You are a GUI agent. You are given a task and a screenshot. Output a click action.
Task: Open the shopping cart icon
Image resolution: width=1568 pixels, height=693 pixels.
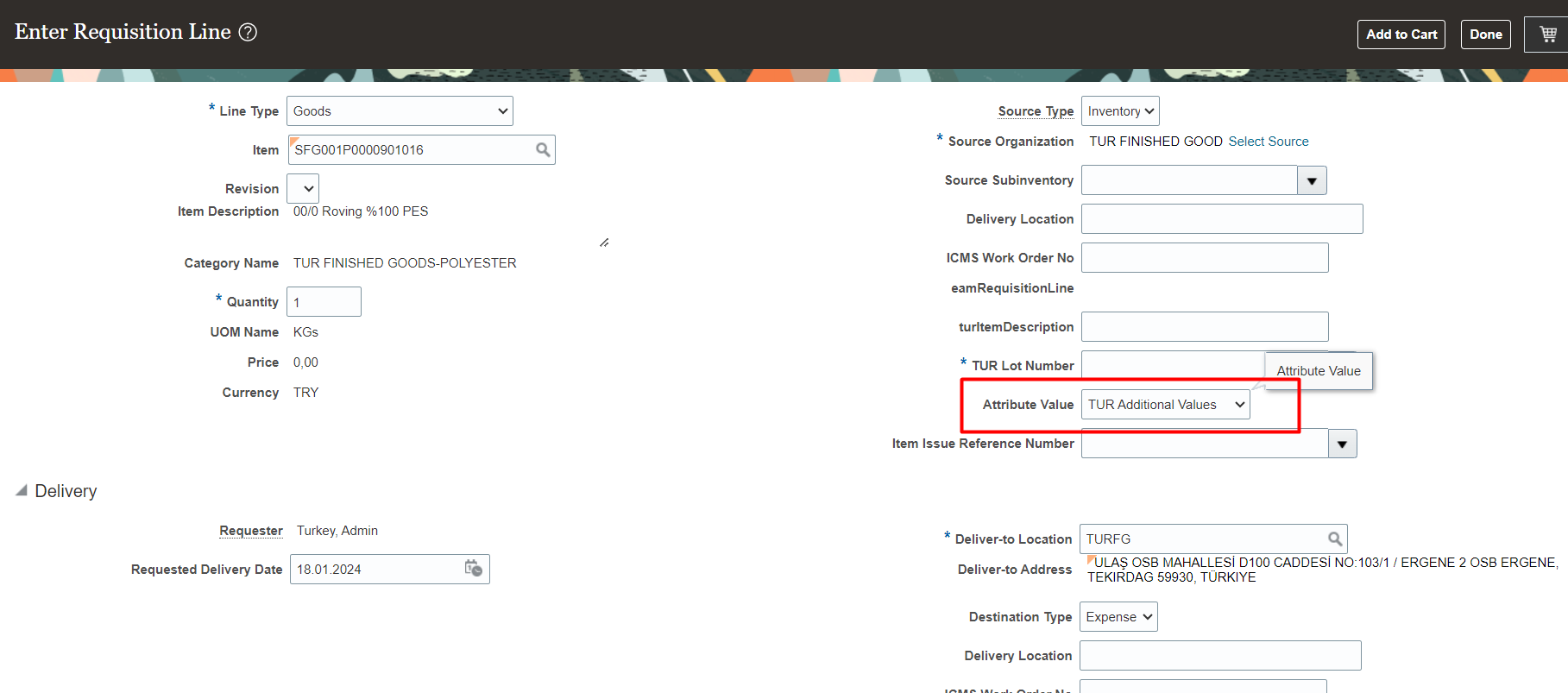pyautogui.click(x=1548, y=35)
